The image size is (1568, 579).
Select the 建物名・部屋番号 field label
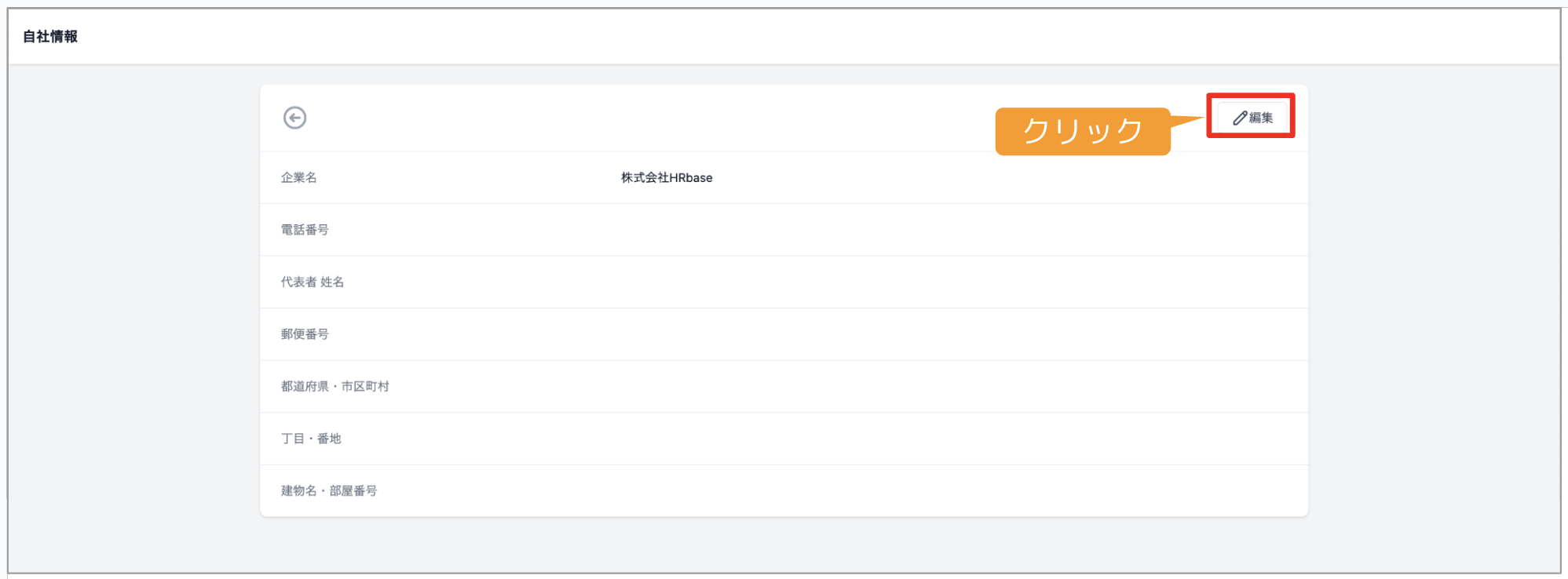coord(329,490)
